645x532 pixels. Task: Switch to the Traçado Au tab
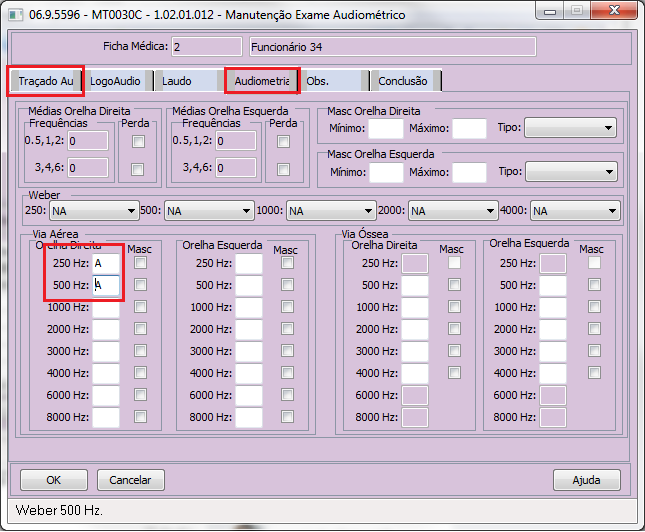46,81
